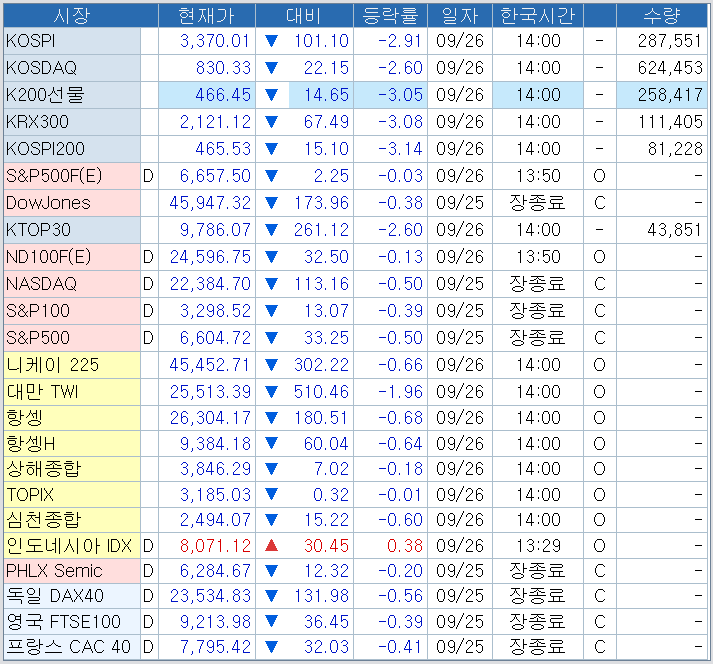Click the down arrow in 프랑스 CAC 40 row
713x664 pixels.
[271, 647]
